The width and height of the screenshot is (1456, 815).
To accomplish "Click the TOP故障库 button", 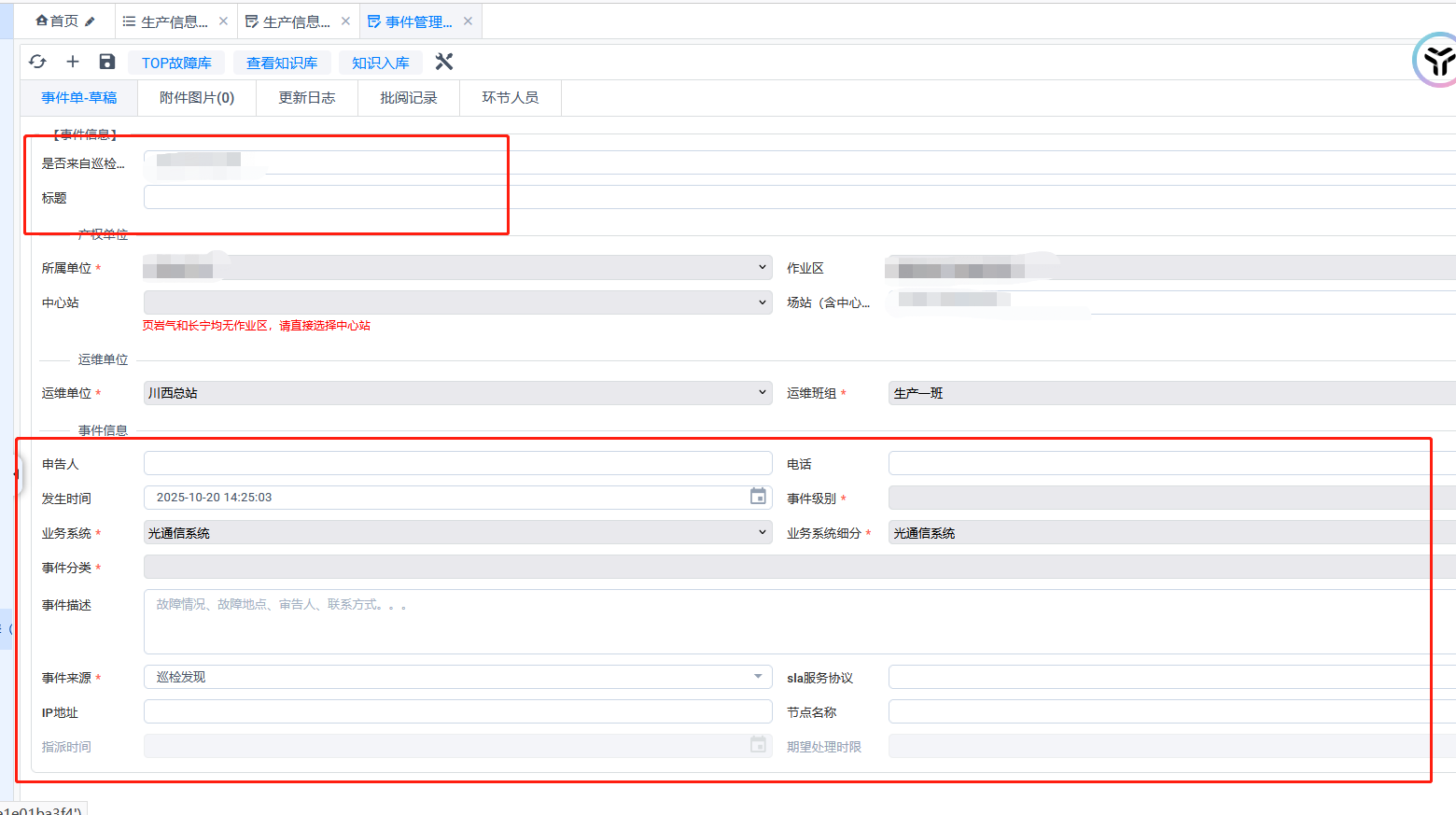I will [x=176, y=63].
